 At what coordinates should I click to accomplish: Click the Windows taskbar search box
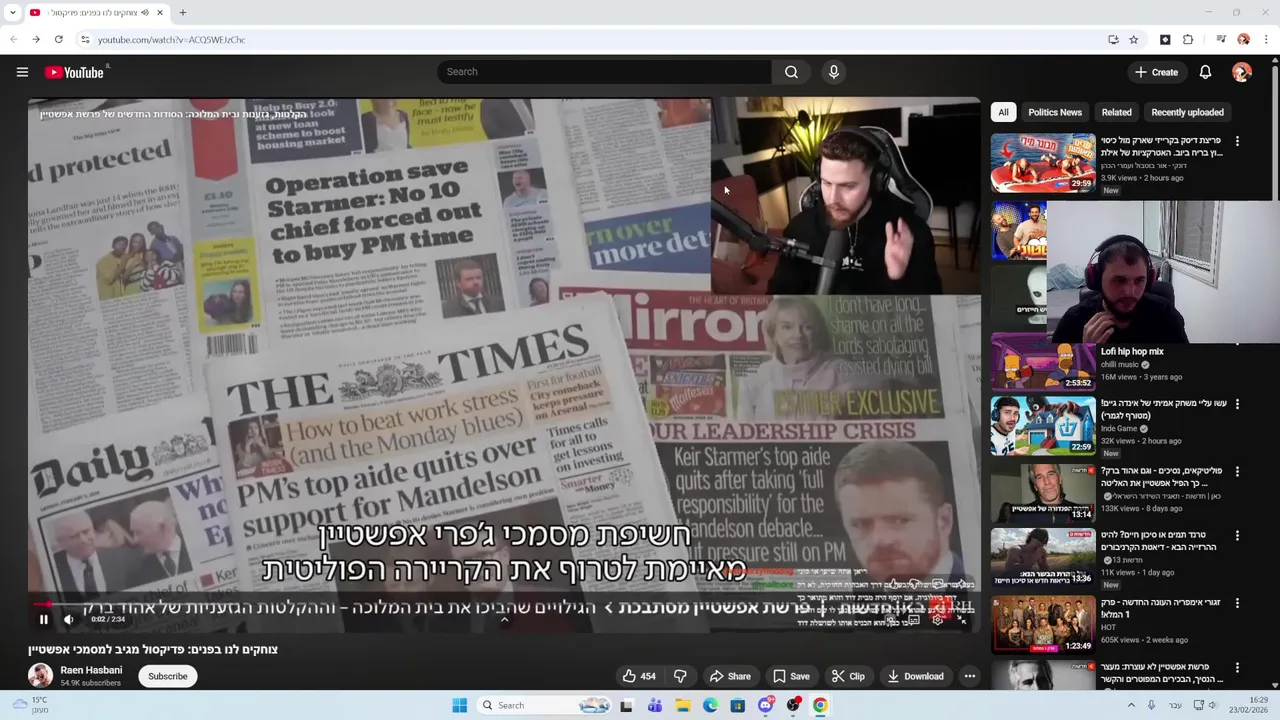(x=545, y=705)
